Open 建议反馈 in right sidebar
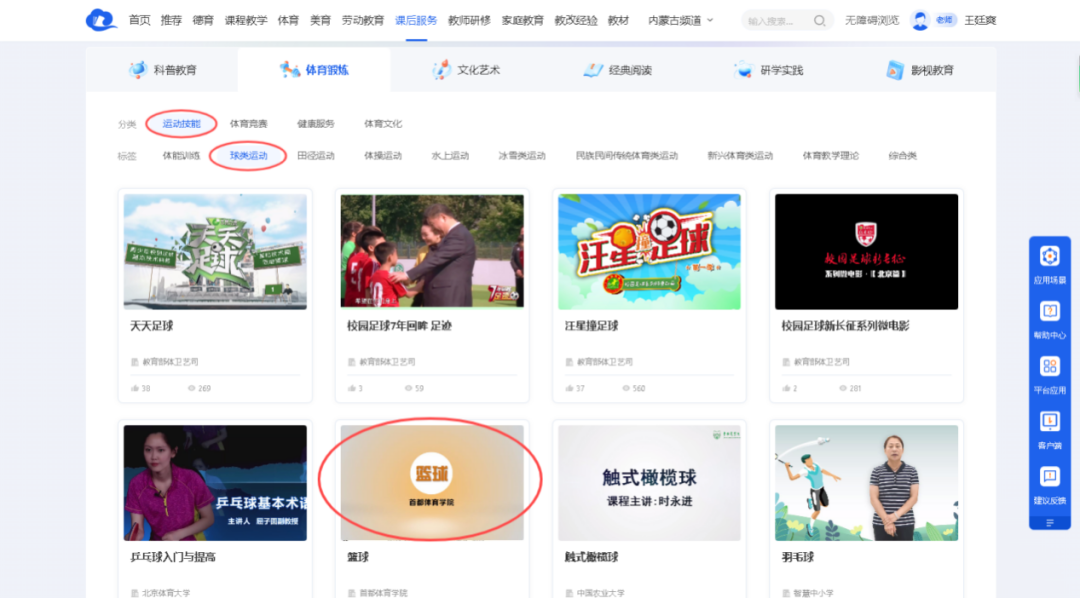1080x598 pixels. click(x=1050, y=485)
